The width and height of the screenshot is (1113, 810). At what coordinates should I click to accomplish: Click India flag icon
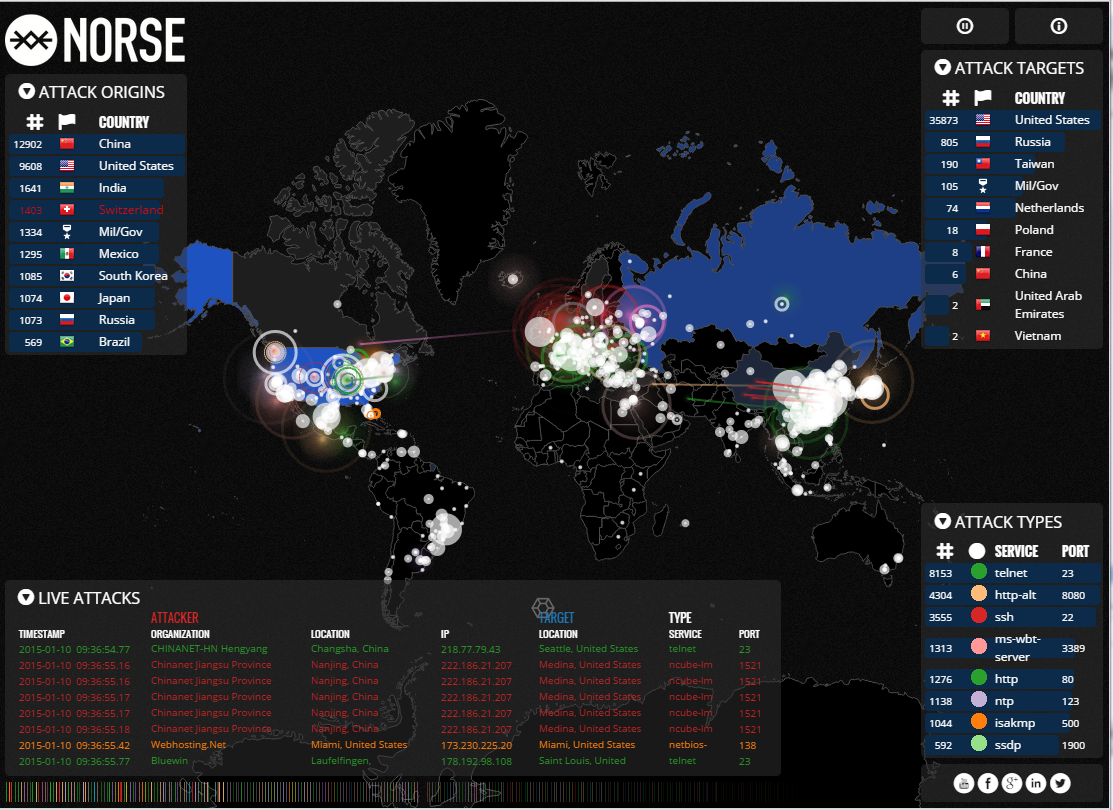click(67, 187)
